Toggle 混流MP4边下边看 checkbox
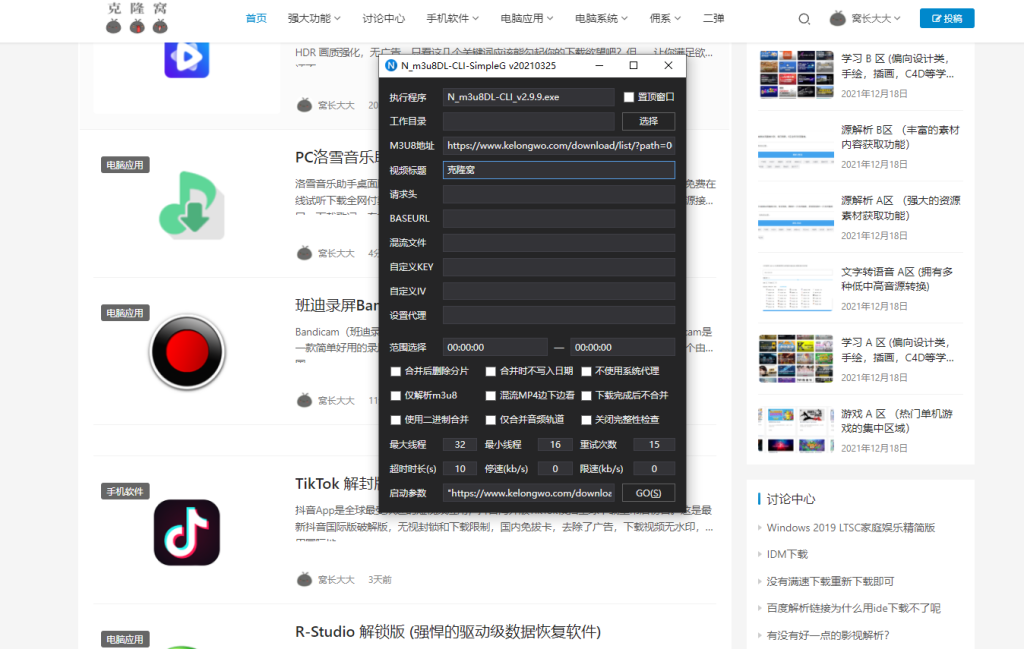Viewport: 1024px width, 649px height. [x=490, y=396]
